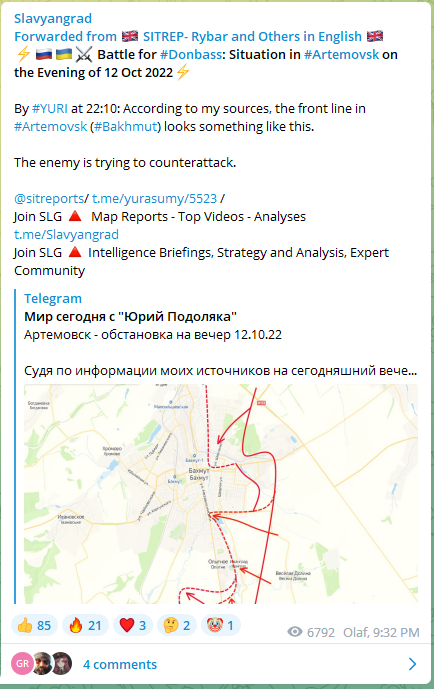Open the Telegram preview title

click(53, 298)
